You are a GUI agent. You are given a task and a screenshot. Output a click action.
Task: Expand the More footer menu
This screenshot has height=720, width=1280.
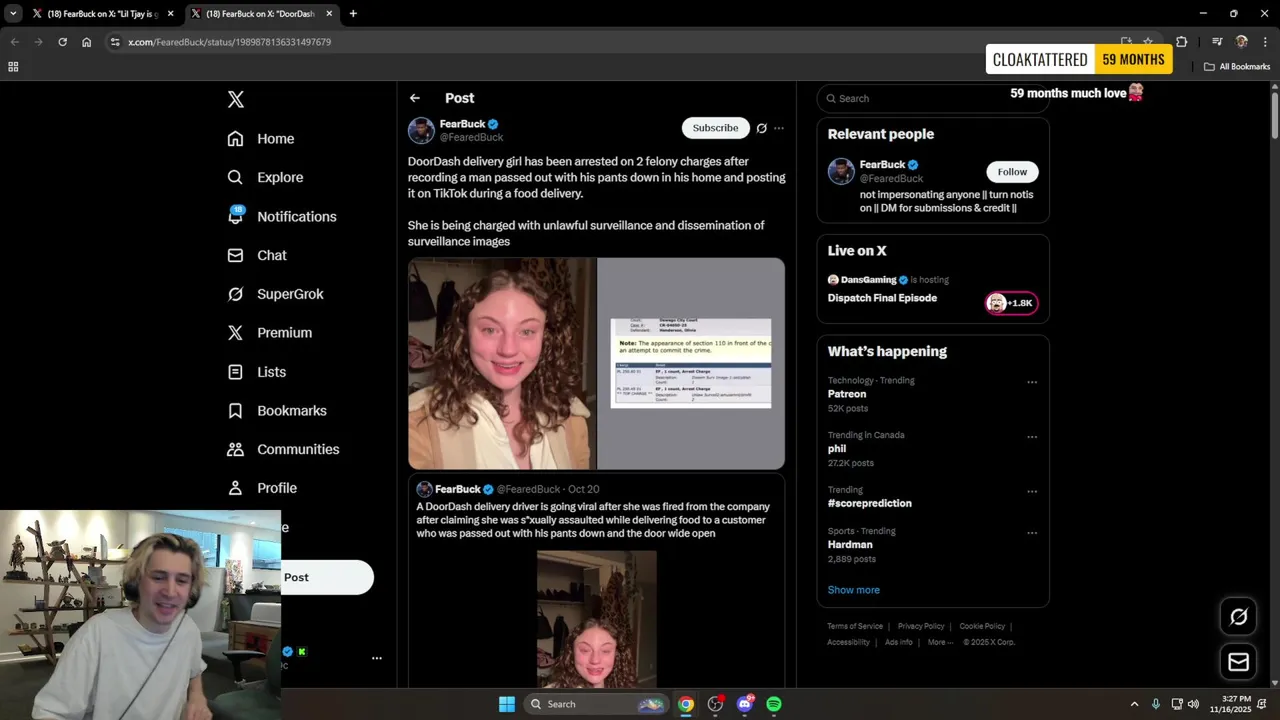pyautogui.click(x=940, y=642)
